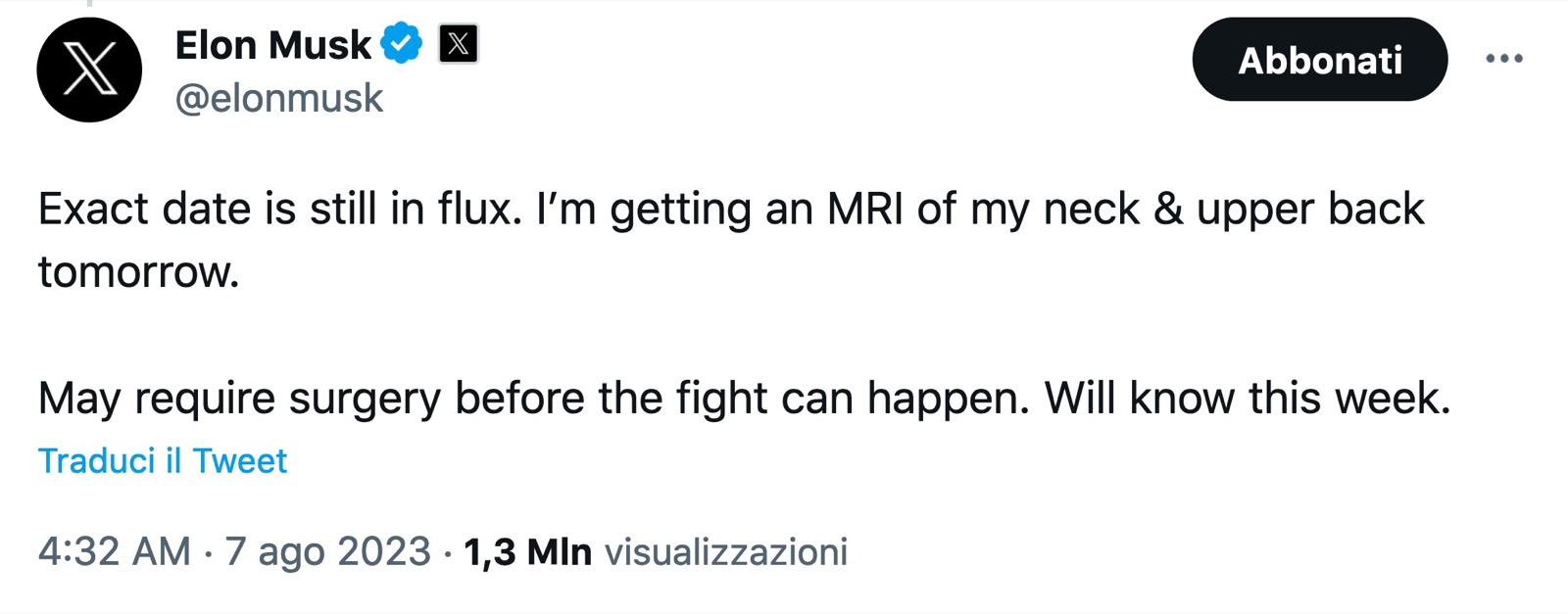The image size is (1568, 614).
Task: Click the 7 ago 2023 date
Action: [327, 551]
